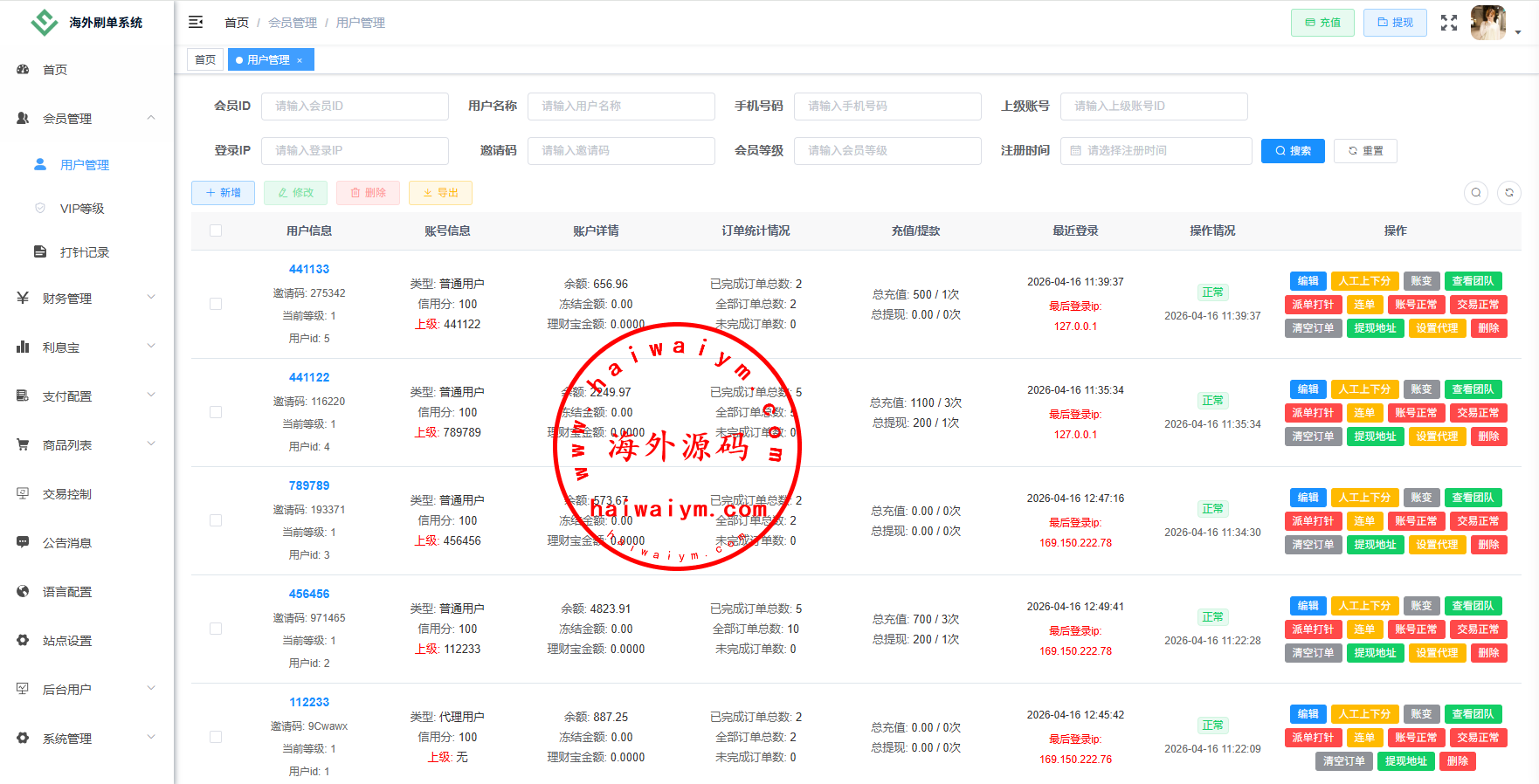Image resolution: width=1539 pixels, height=784 pixels.
Task: Expand the 财务管理 sidebar menu
Action: pyautogui.click(x=86, y=299)
